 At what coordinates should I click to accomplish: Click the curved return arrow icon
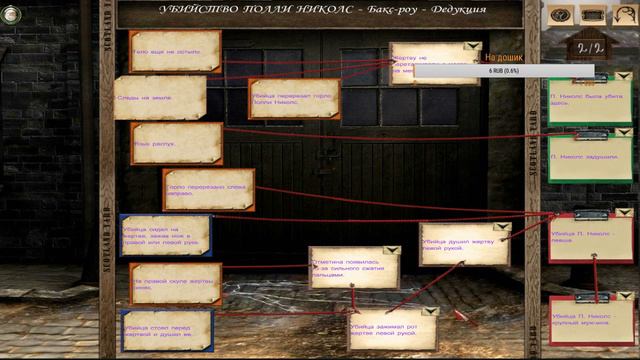coord(624,15)
